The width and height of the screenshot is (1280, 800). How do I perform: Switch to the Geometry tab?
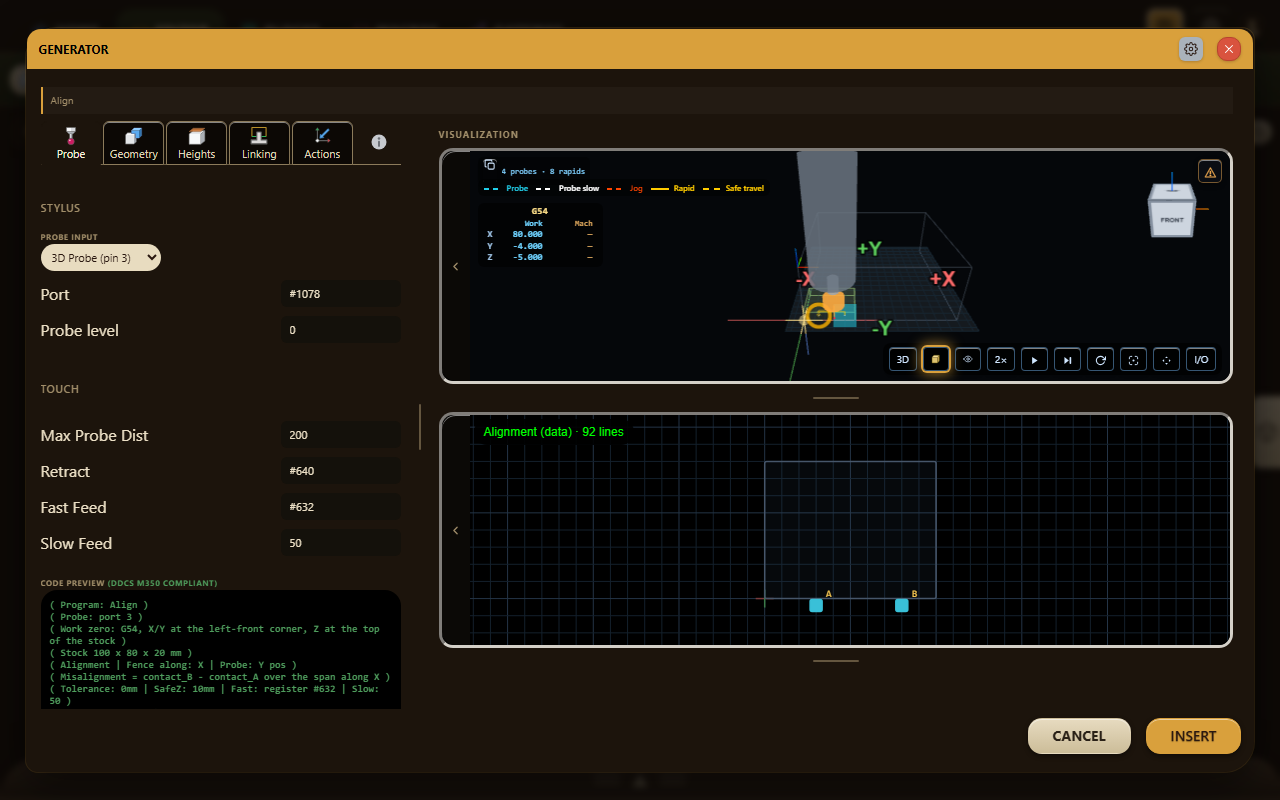(x=133, y=143)
